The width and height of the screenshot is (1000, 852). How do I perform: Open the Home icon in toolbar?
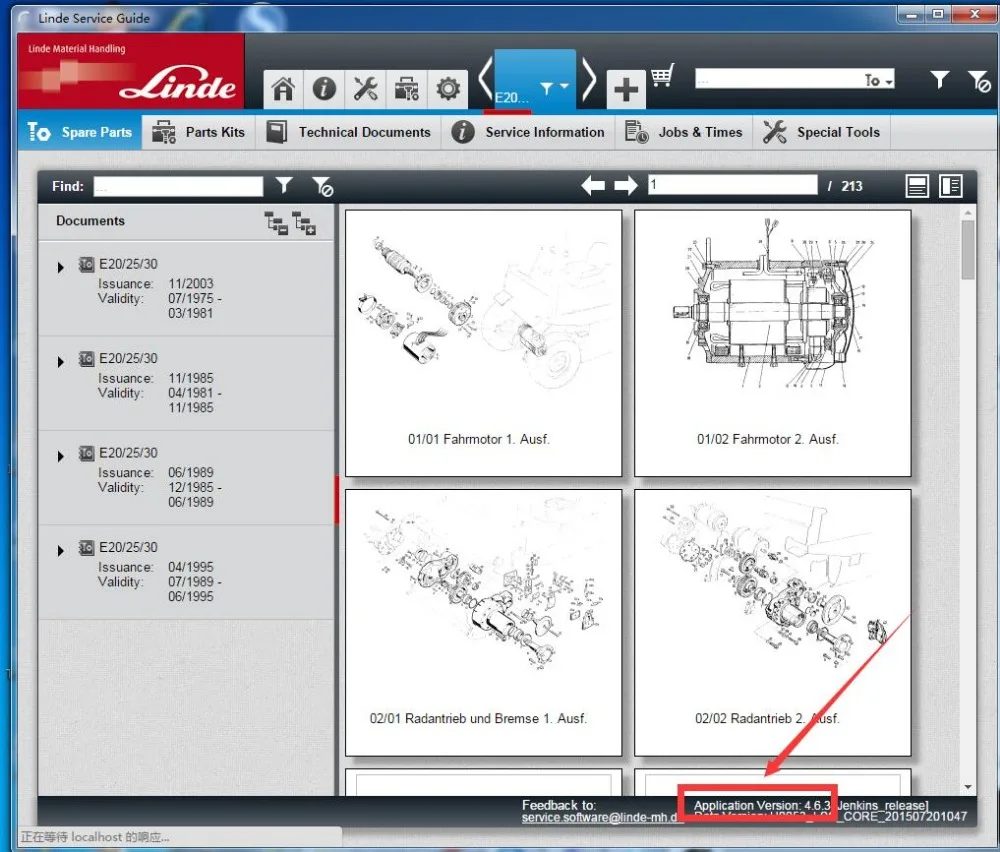tap(283, 89)
